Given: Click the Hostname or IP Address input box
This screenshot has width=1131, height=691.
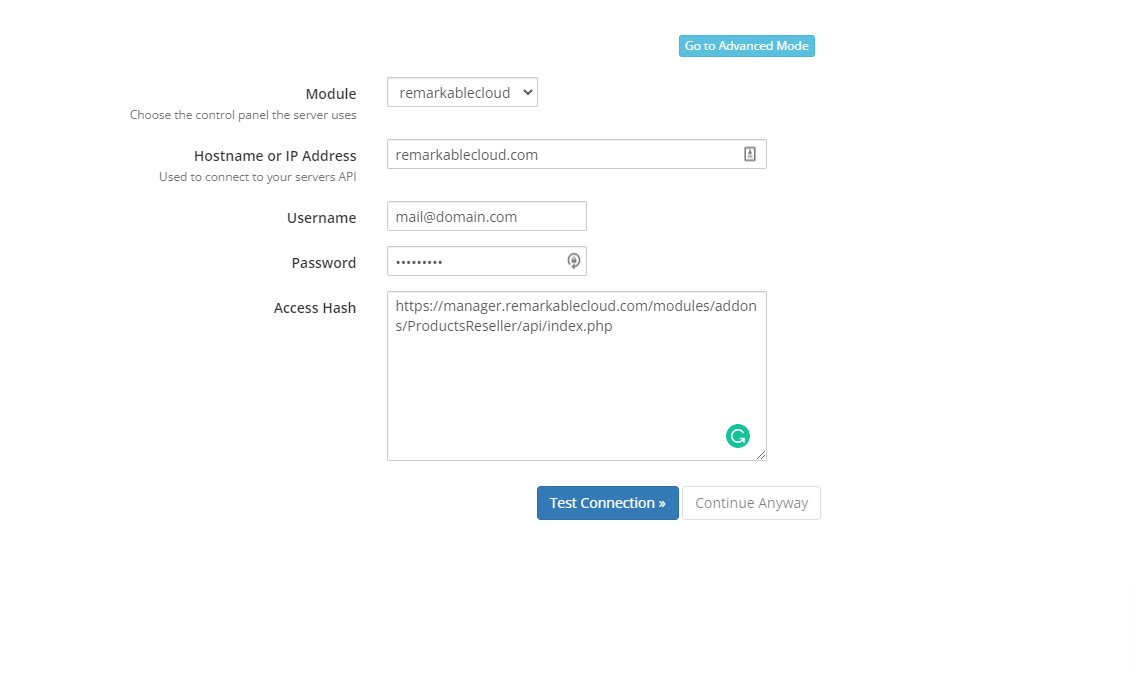Looking at the screenshot, I should (560, 153).
